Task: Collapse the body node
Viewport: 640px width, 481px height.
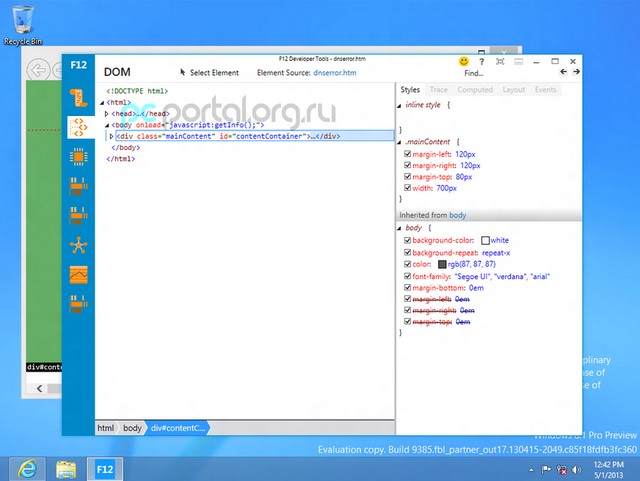Action: coord(107,125)
